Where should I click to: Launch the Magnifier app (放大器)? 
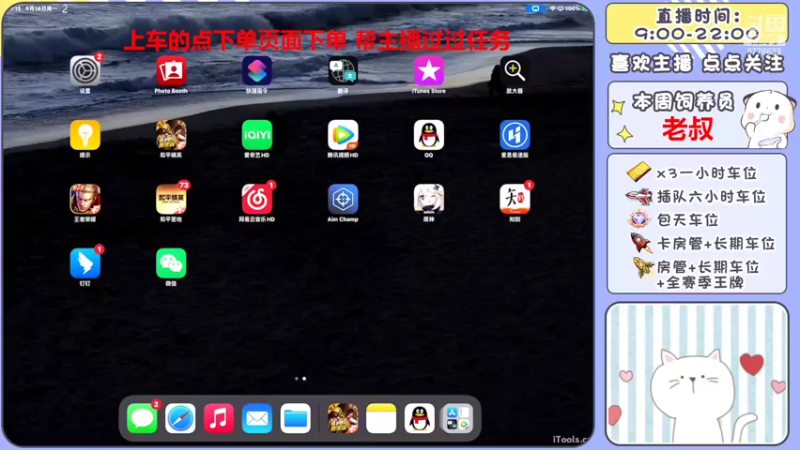point(514,71)
